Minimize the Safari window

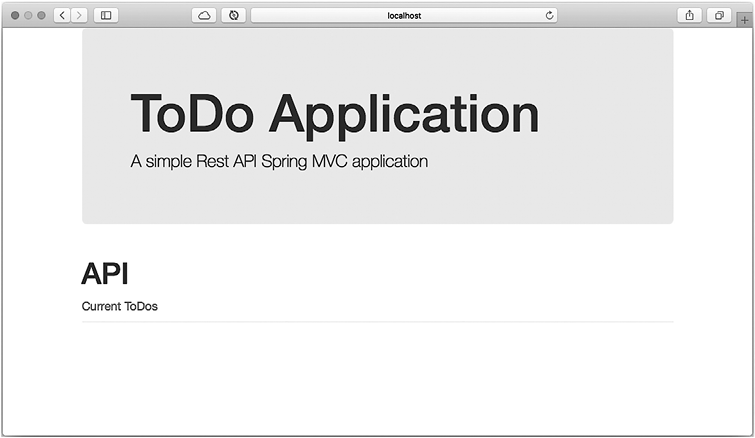click(x=28, y=15)
